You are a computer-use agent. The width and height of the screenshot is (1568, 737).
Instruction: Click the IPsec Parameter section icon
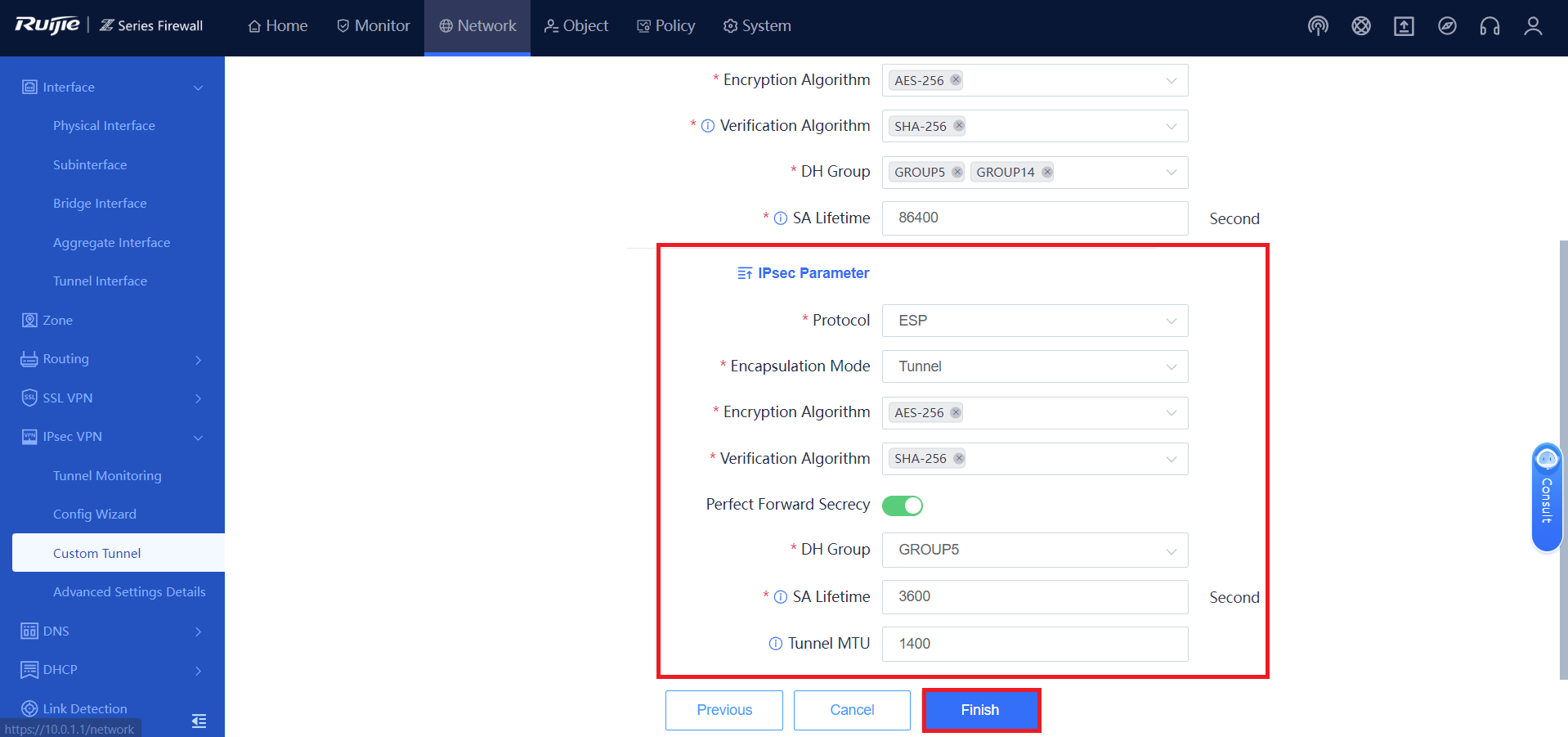pyautogui.click(x=745, y=273)
